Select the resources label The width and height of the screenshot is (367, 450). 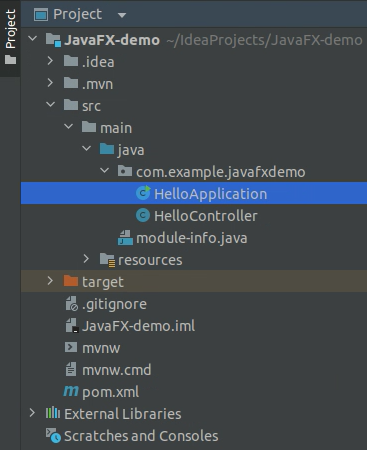150,260
